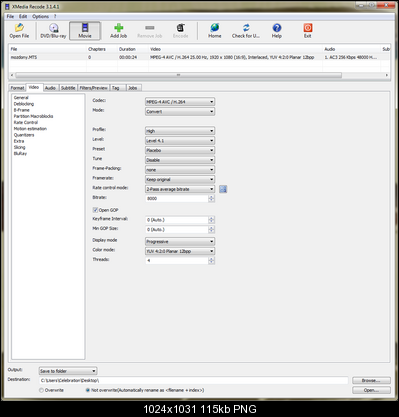This screenshot has height=417, width=399.
Task: Open the Edit menu
Action: (23, 16)
